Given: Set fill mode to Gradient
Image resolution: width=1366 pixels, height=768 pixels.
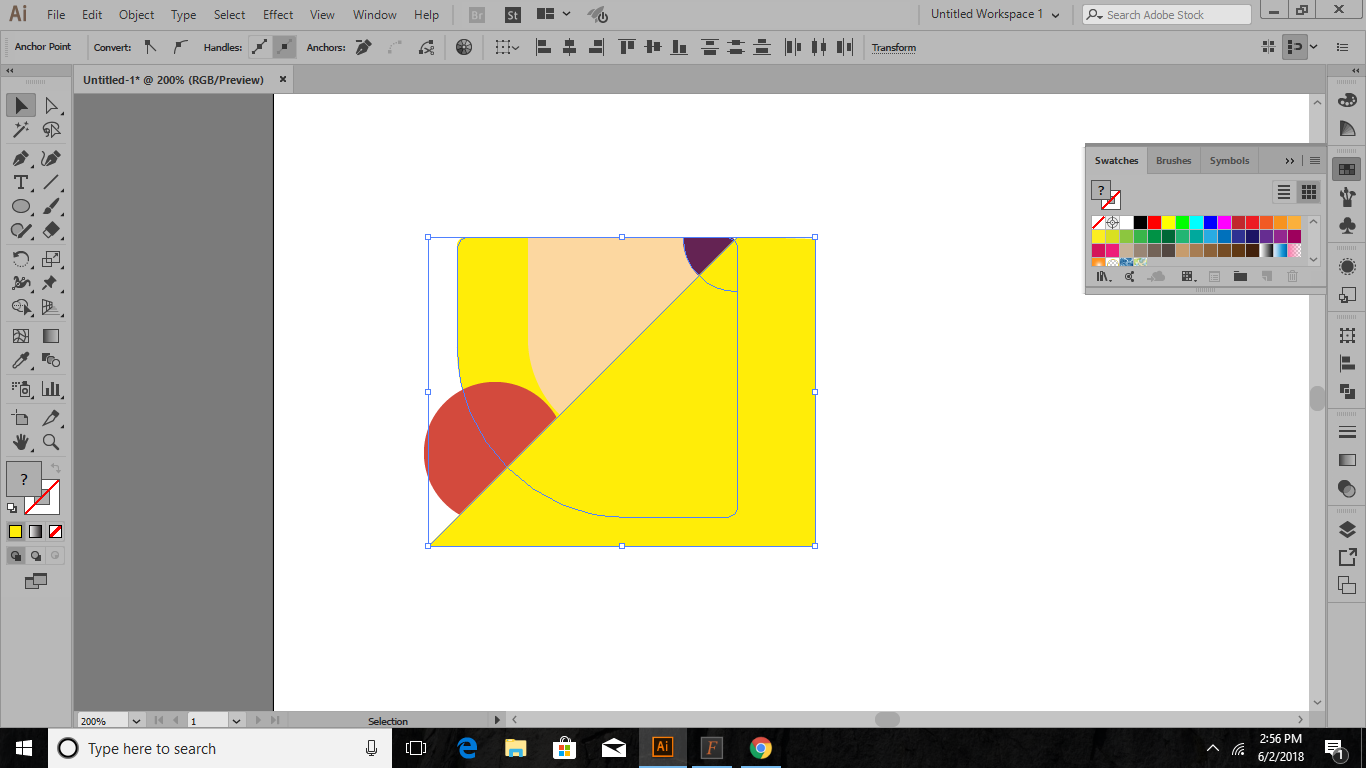Looking at the screenshot, I should pyautogui.click(x=36, y=531).
